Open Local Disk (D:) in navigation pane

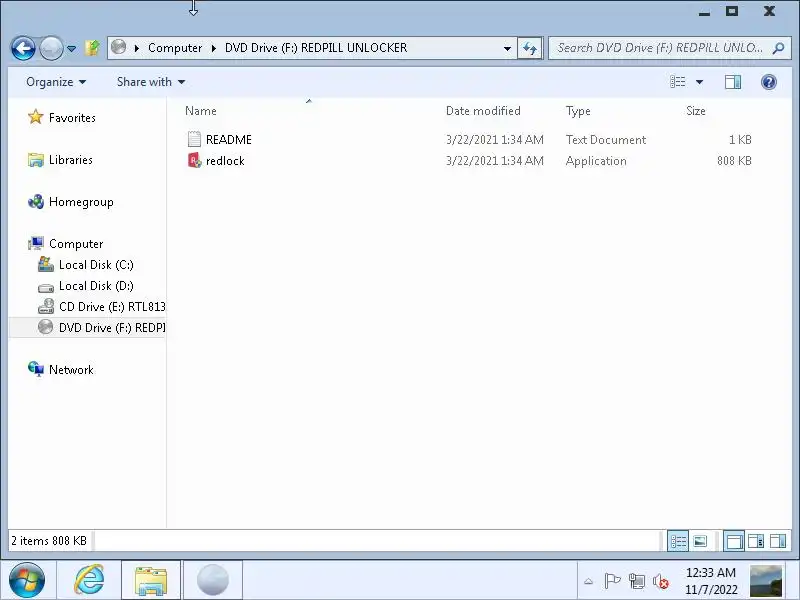click(96, 286)
